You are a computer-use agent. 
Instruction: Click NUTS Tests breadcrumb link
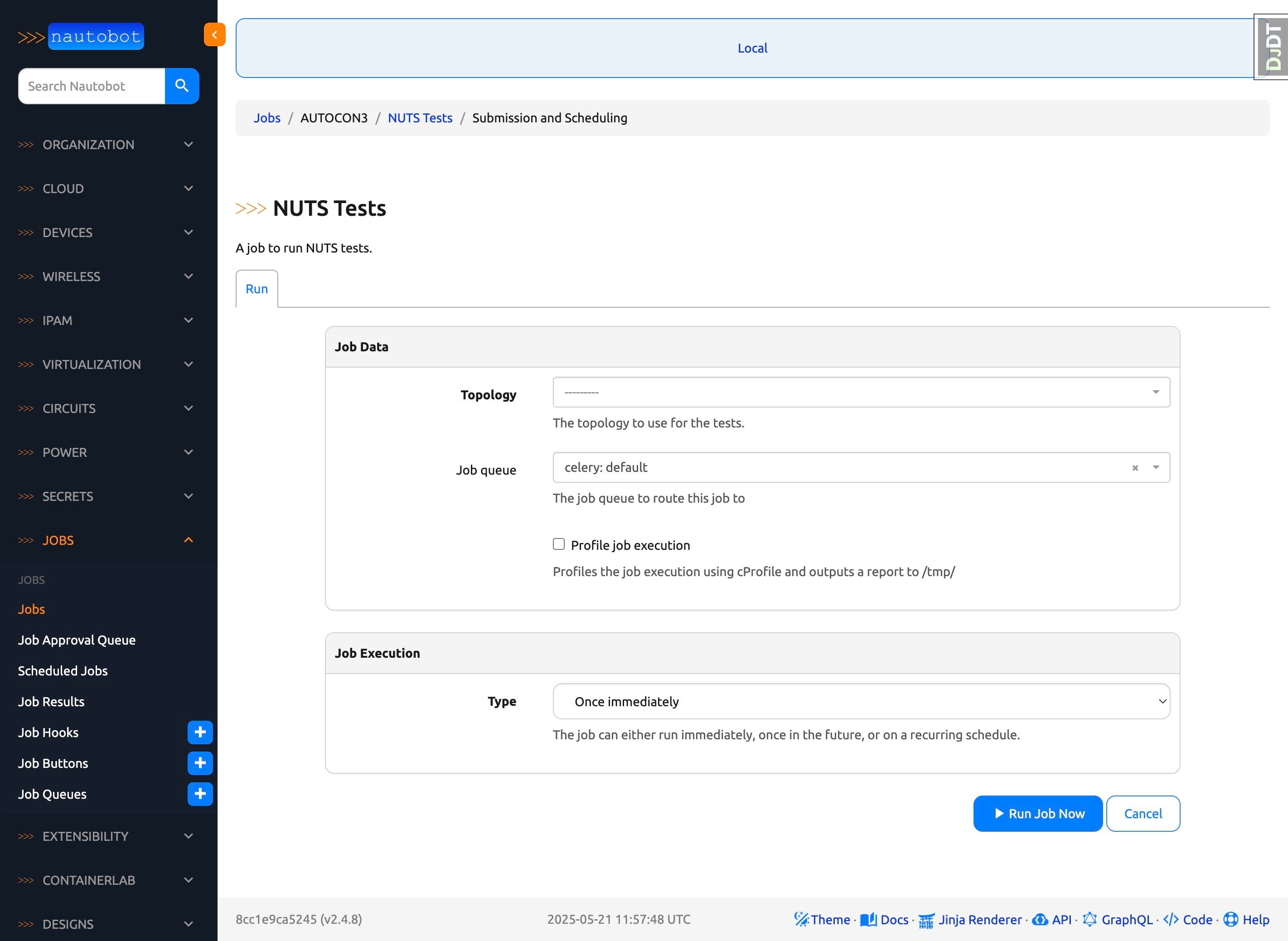pyautogui.click(x=420, y=118)
